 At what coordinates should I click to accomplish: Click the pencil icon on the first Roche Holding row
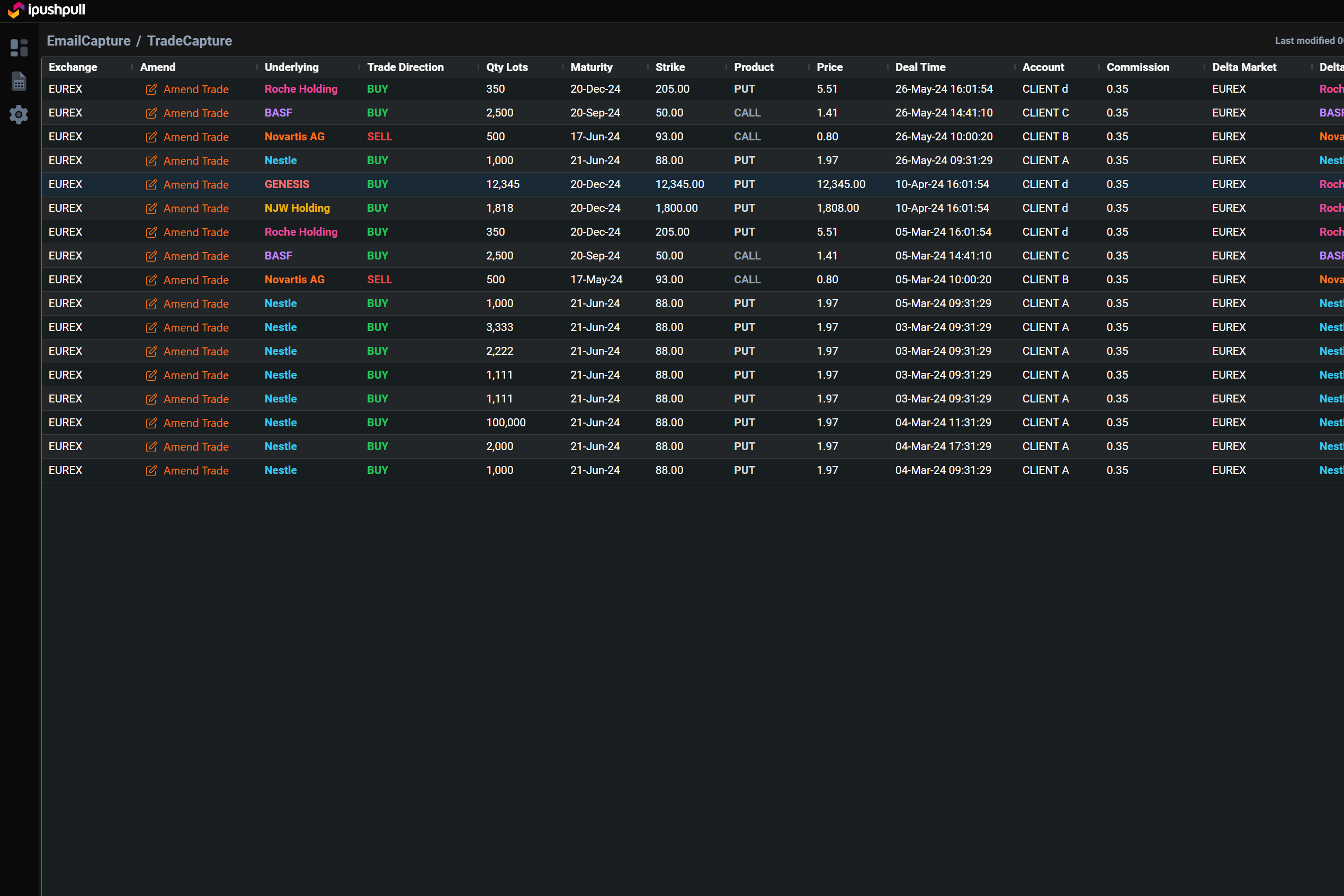click(x=151, y=89)
